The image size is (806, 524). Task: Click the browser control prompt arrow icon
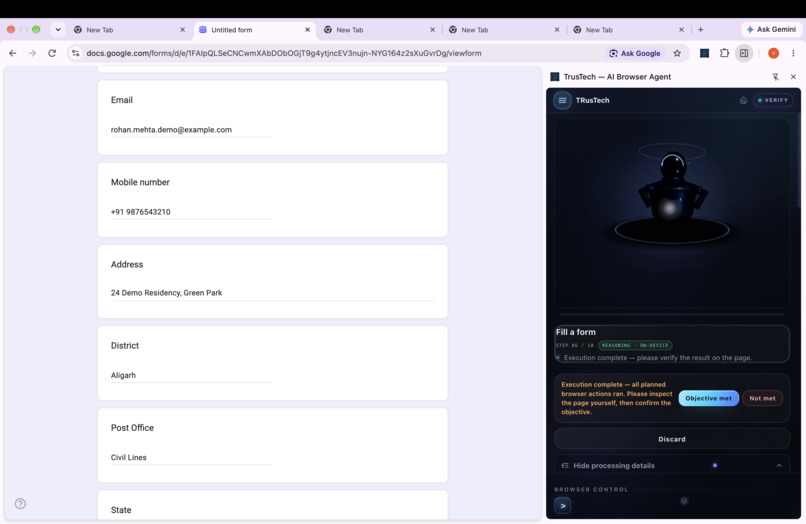pos(563,506)
